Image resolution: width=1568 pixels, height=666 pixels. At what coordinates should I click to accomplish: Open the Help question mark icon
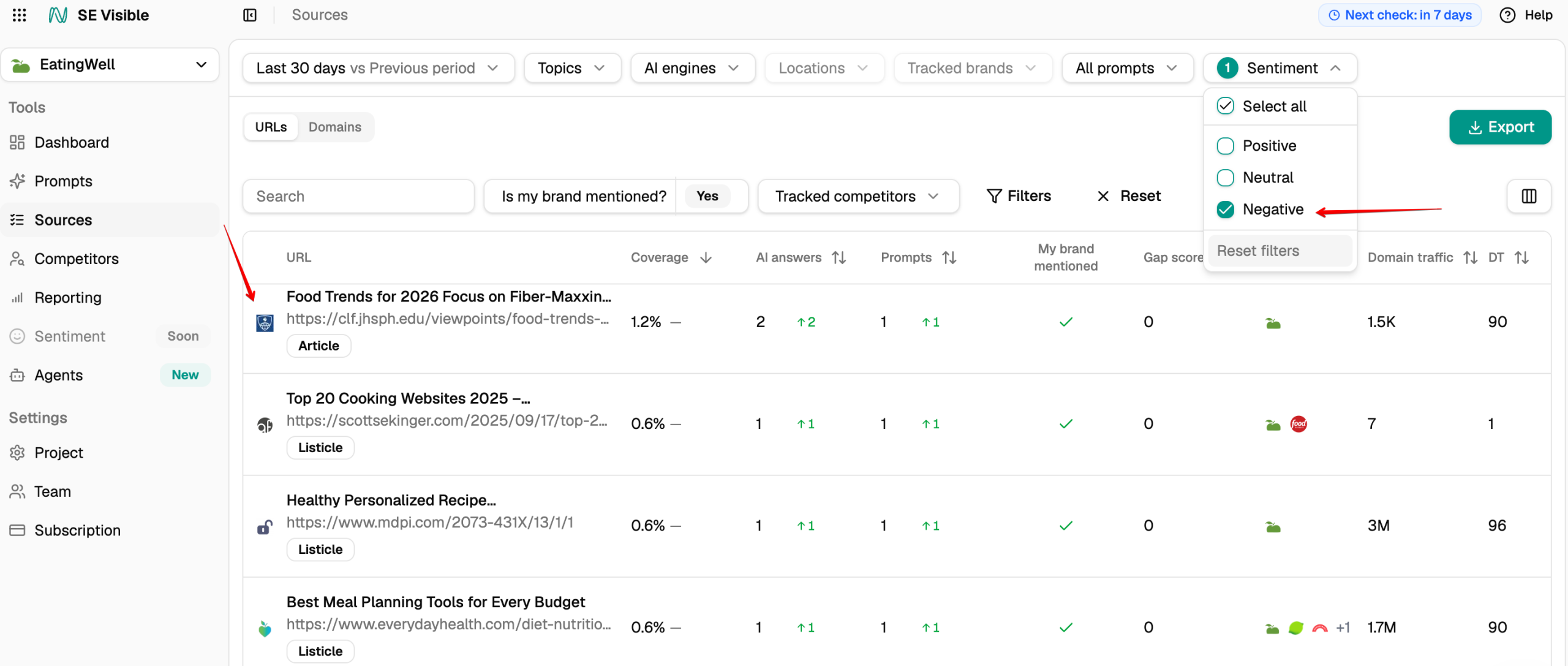pyautogui.click(x=1507, y=15)
